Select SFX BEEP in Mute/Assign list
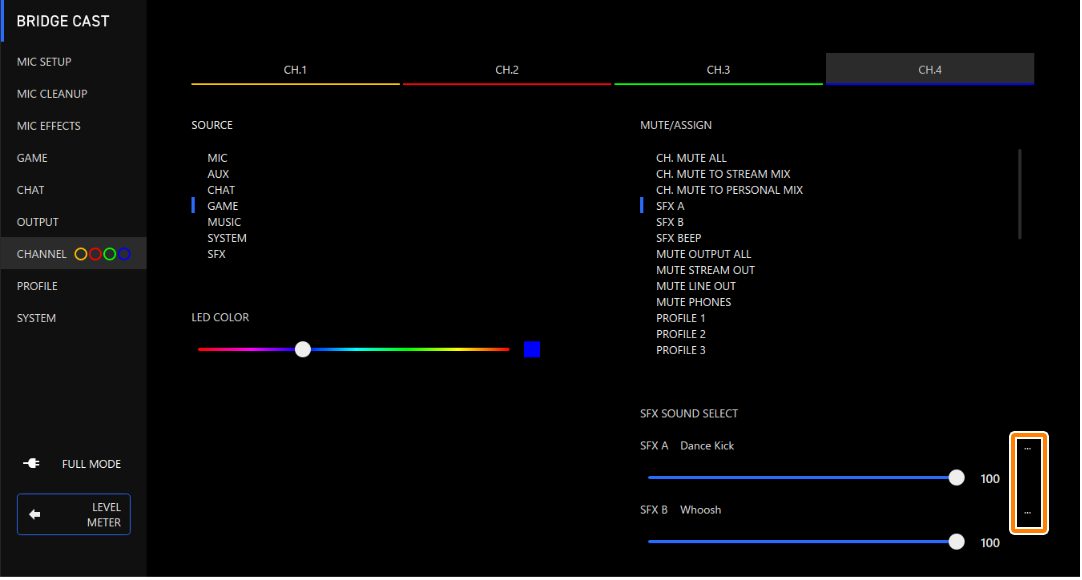The image size is (1082, 580). tap(678, 239)
